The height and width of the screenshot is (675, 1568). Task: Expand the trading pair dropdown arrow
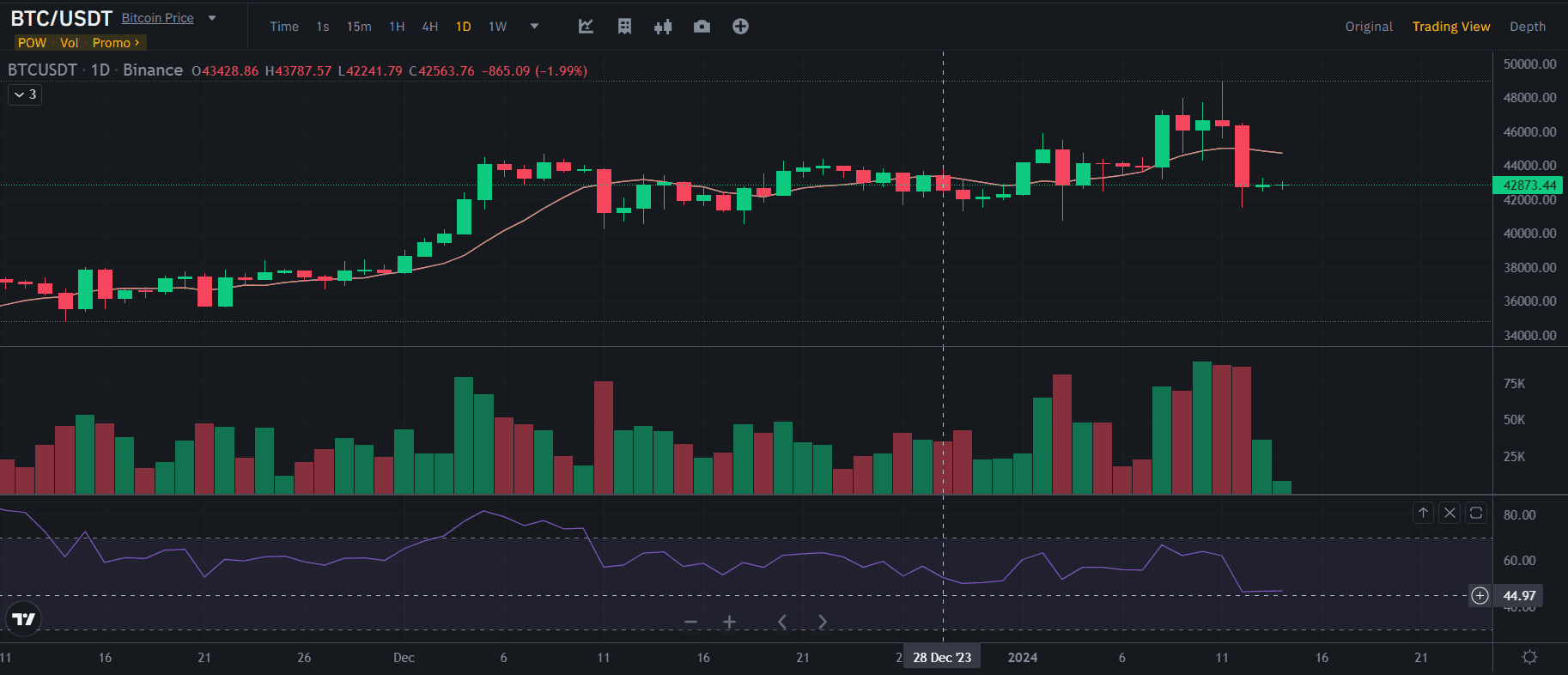click(212, 18)
